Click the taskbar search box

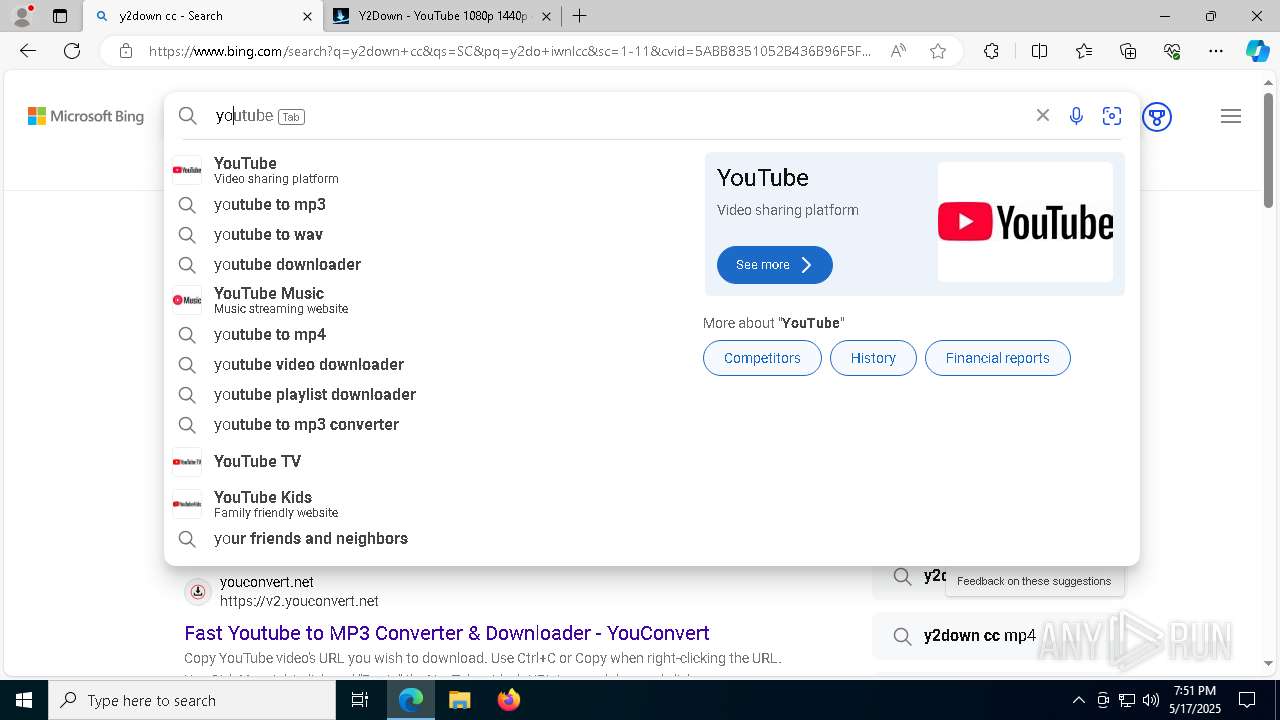coord(192,700)
